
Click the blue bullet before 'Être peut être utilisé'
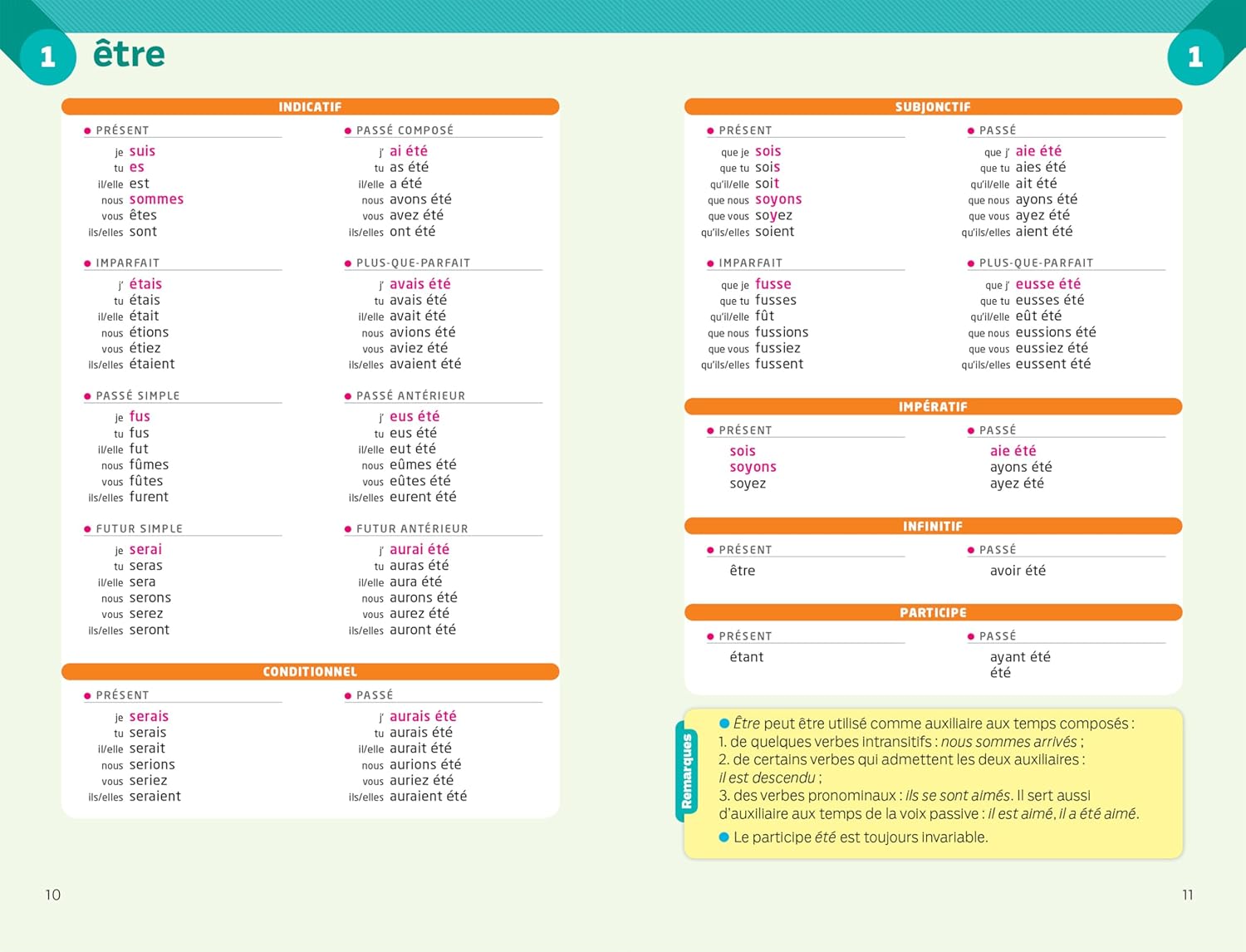coord(724,724)
